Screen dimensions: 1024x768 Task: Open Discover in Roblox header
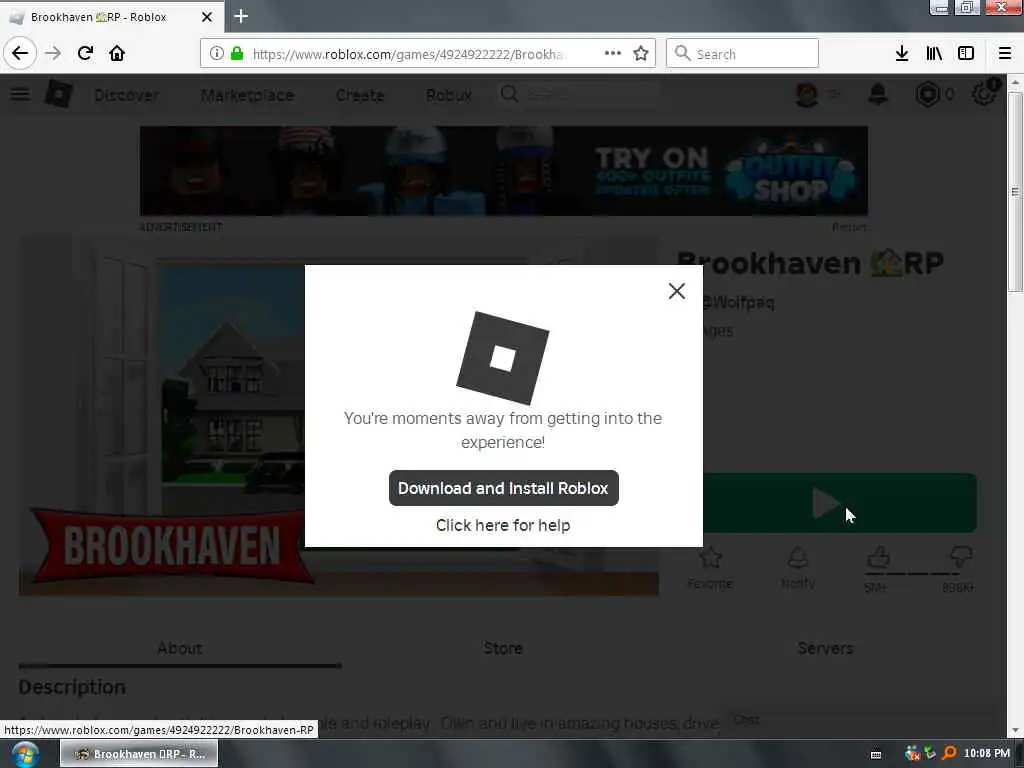coord(126,95)
